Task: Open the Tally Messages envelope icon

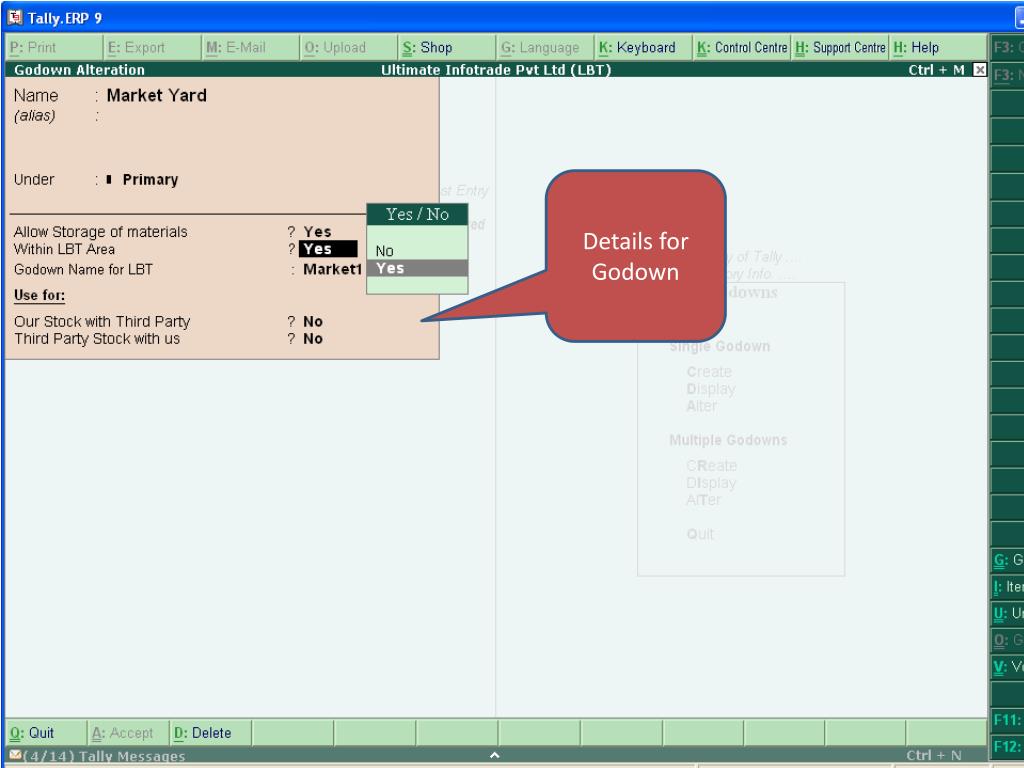Action: point(16,756)
